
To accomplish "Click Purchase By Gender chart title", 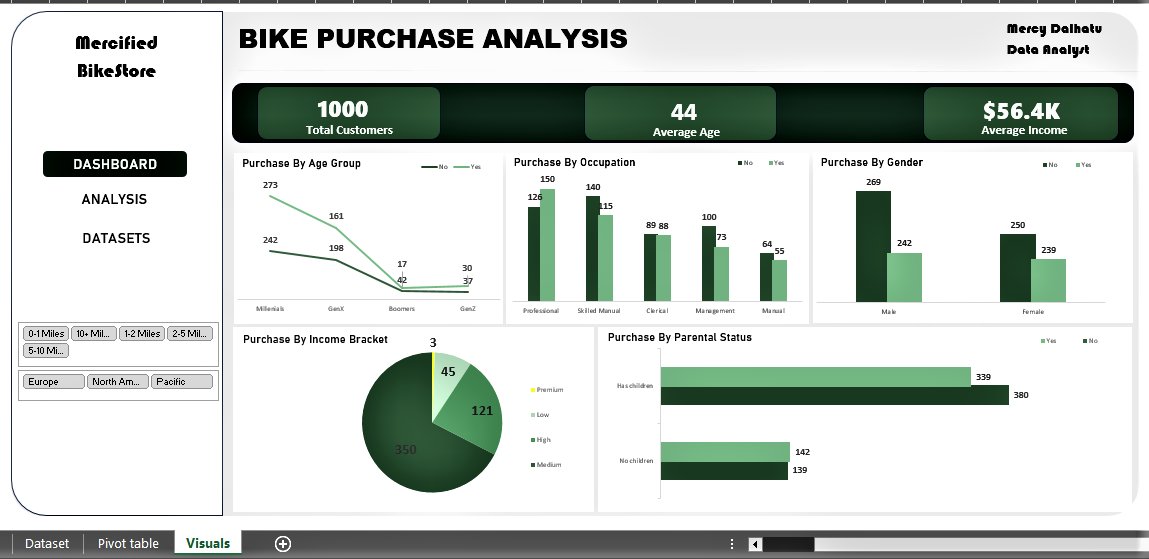I will click(x=871, y=162).
